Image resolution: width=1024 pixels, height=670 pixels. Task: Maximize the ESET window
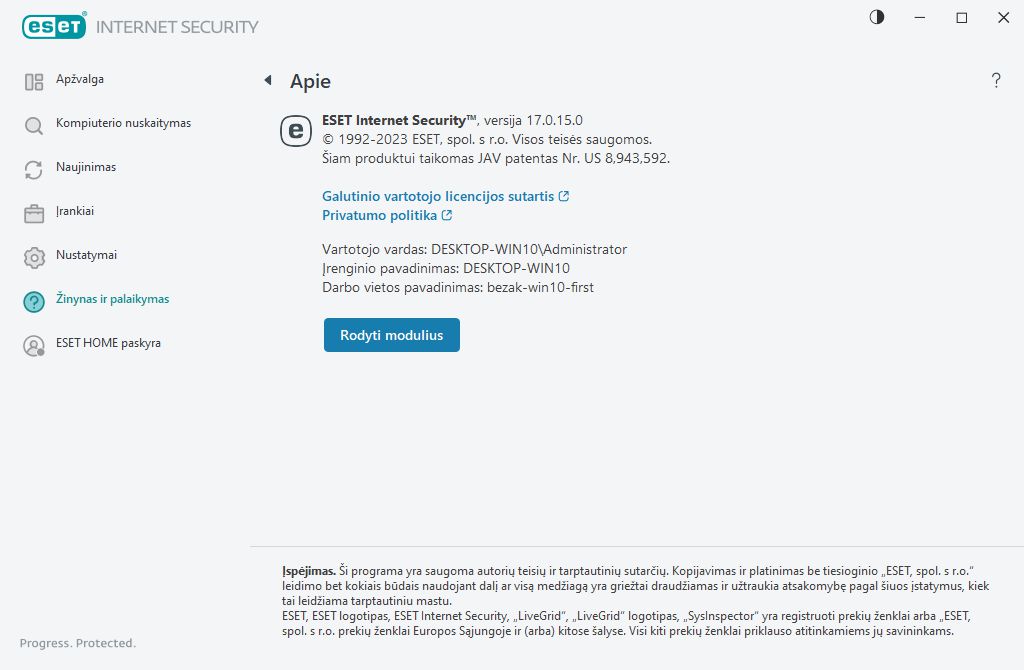[x=962, y=17]
